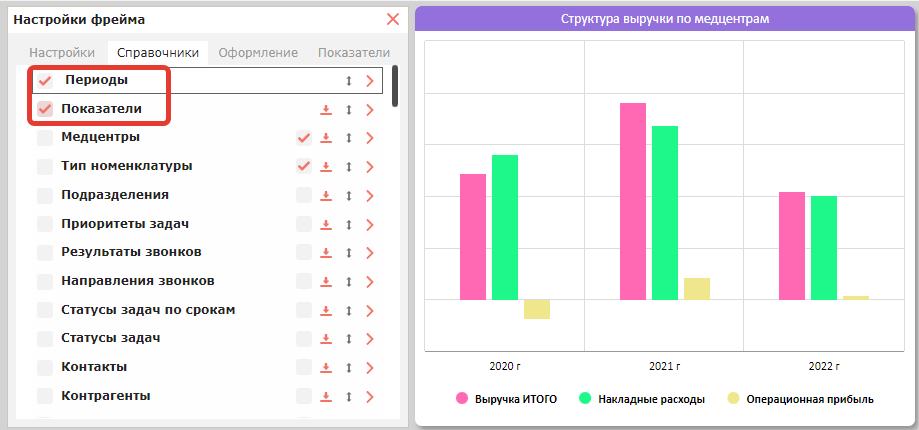Click green Накладные расходы bar for 2020 г
Screen dimensions: 919x430
[505, 227]
